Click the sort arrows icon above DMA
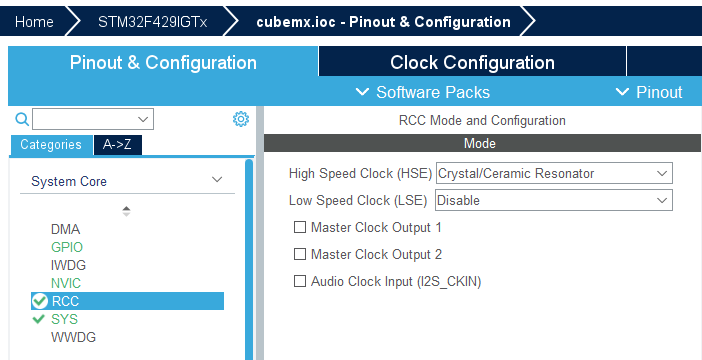702x360 pixels. pyautogui.click(x=127, y=211)
